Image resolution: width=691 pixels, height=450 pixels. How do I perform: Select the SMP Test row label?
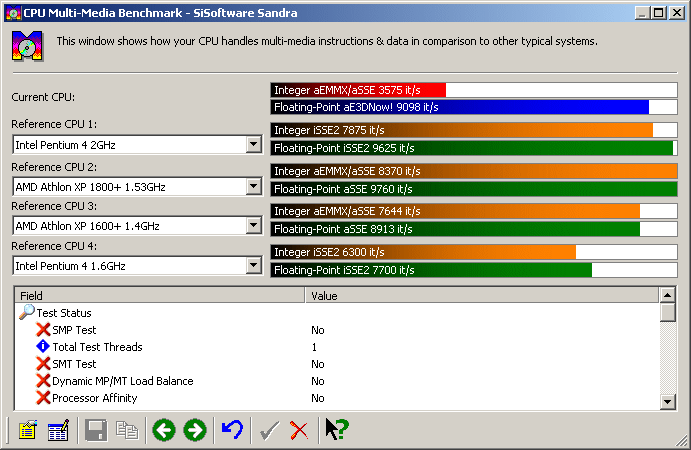coord(74,330)
